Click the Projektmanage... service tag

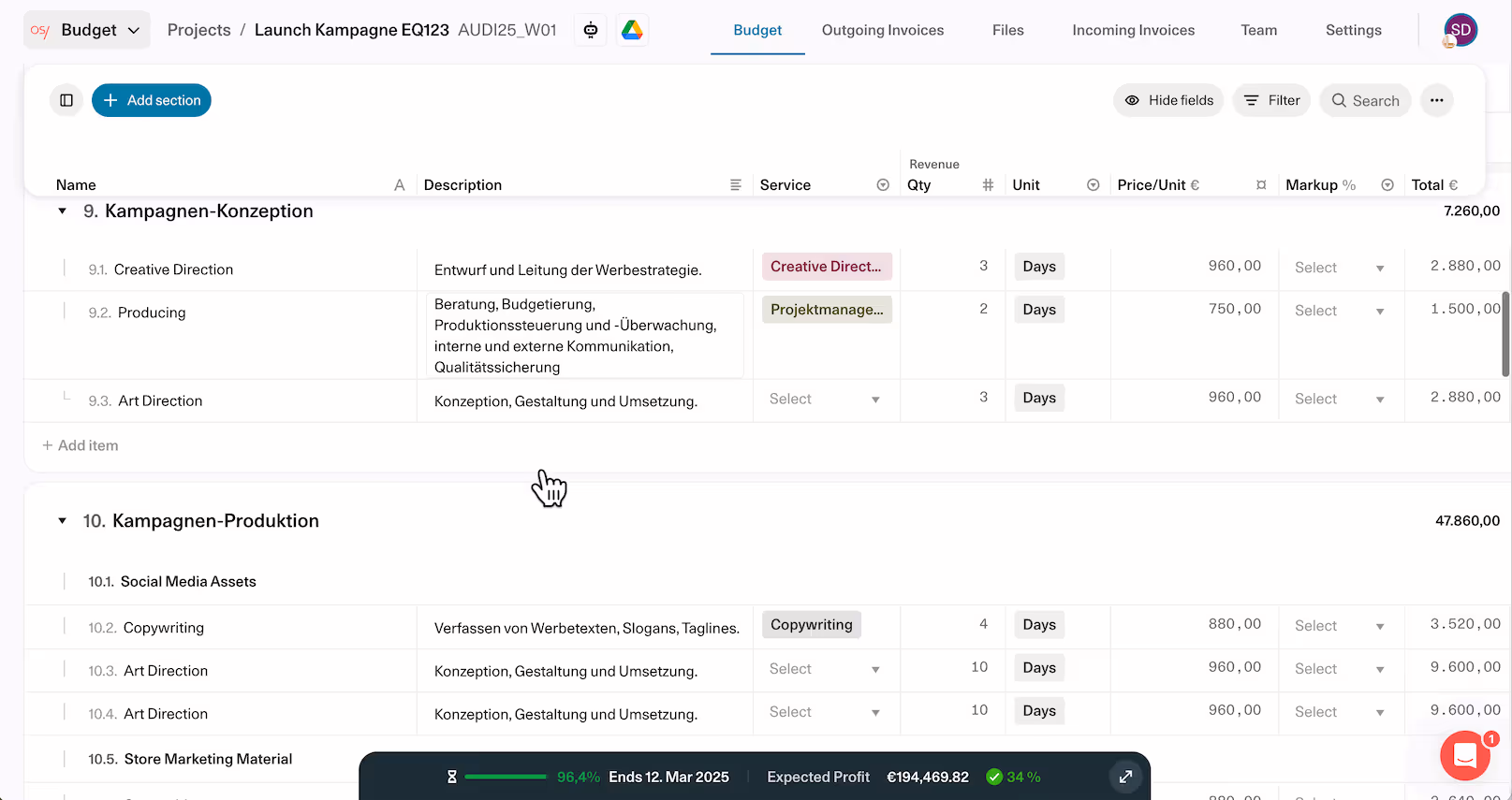(827, 310)
